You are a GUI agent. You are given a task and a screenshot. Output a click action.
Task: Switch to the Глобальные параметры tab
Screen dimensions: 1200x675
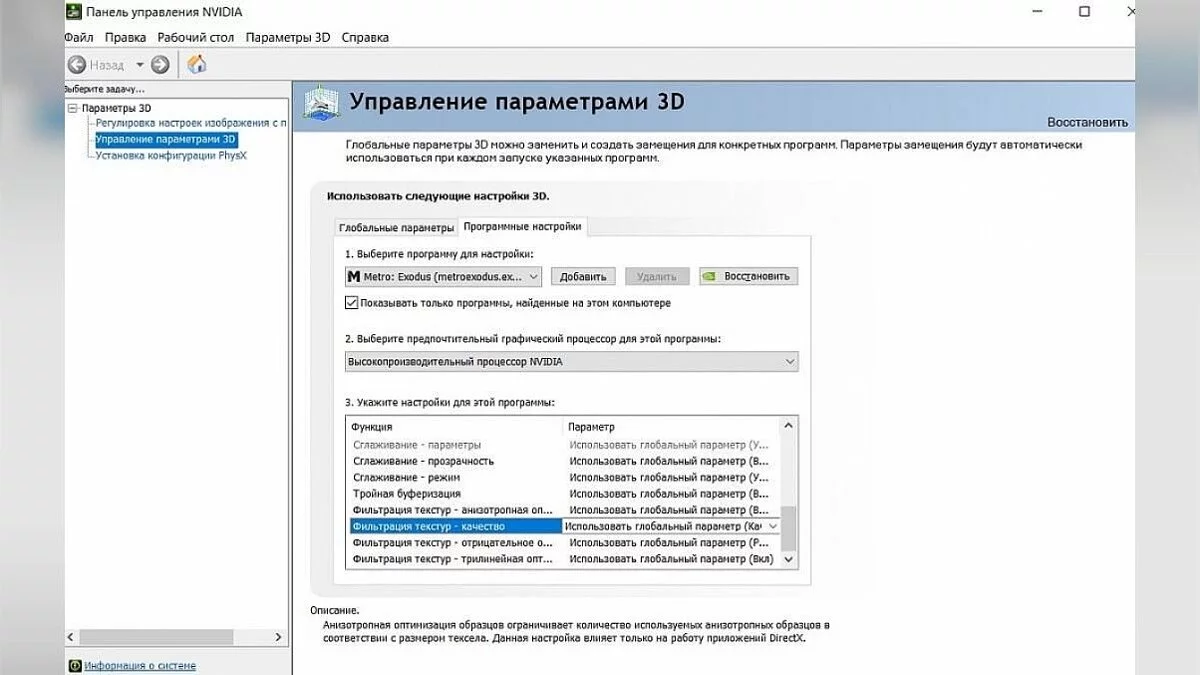[x=396, y=227]
